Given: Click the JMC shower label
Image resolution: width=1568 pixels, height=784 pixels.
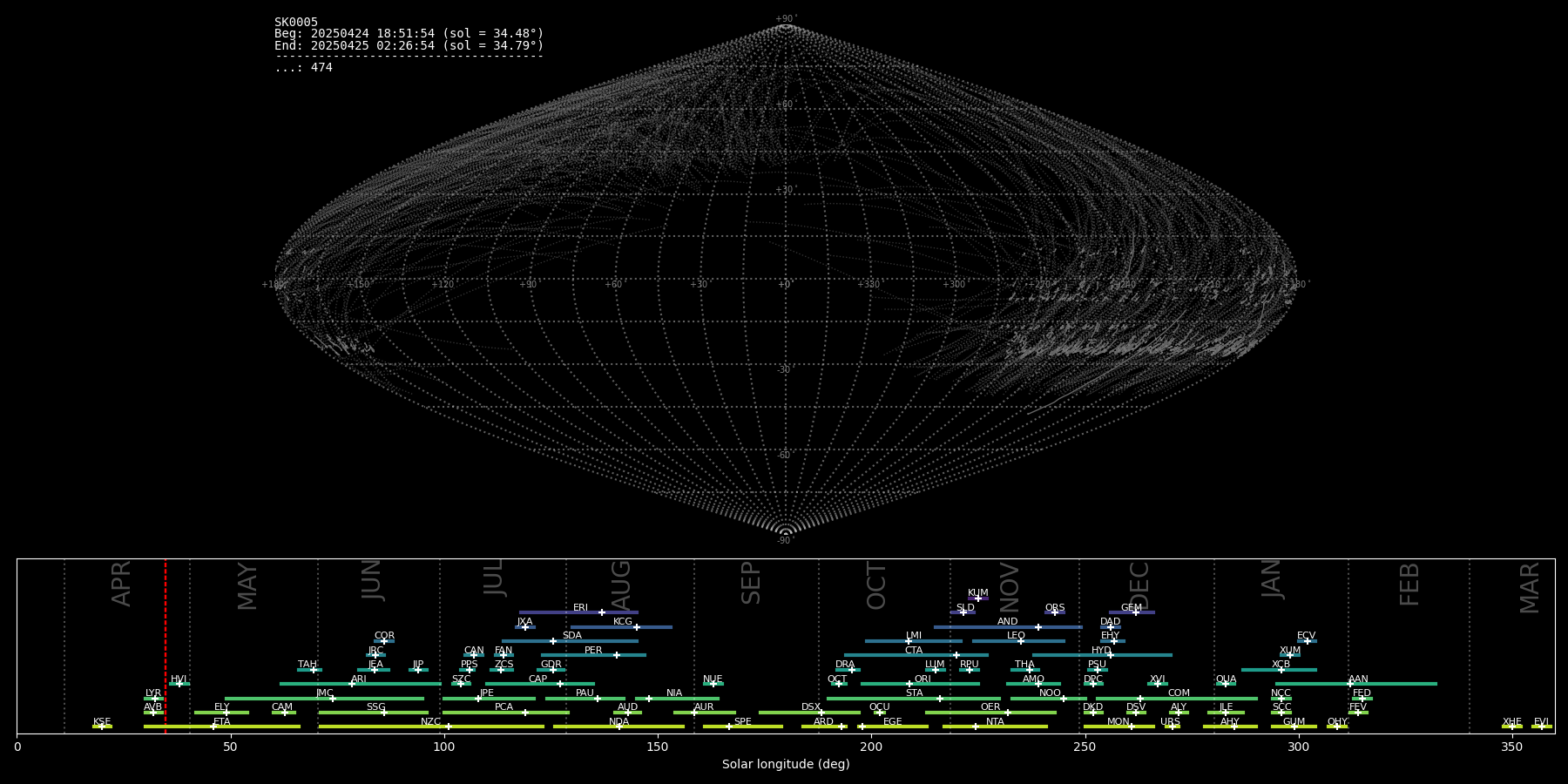Looking at the screenshot, I should coord(324,693).
